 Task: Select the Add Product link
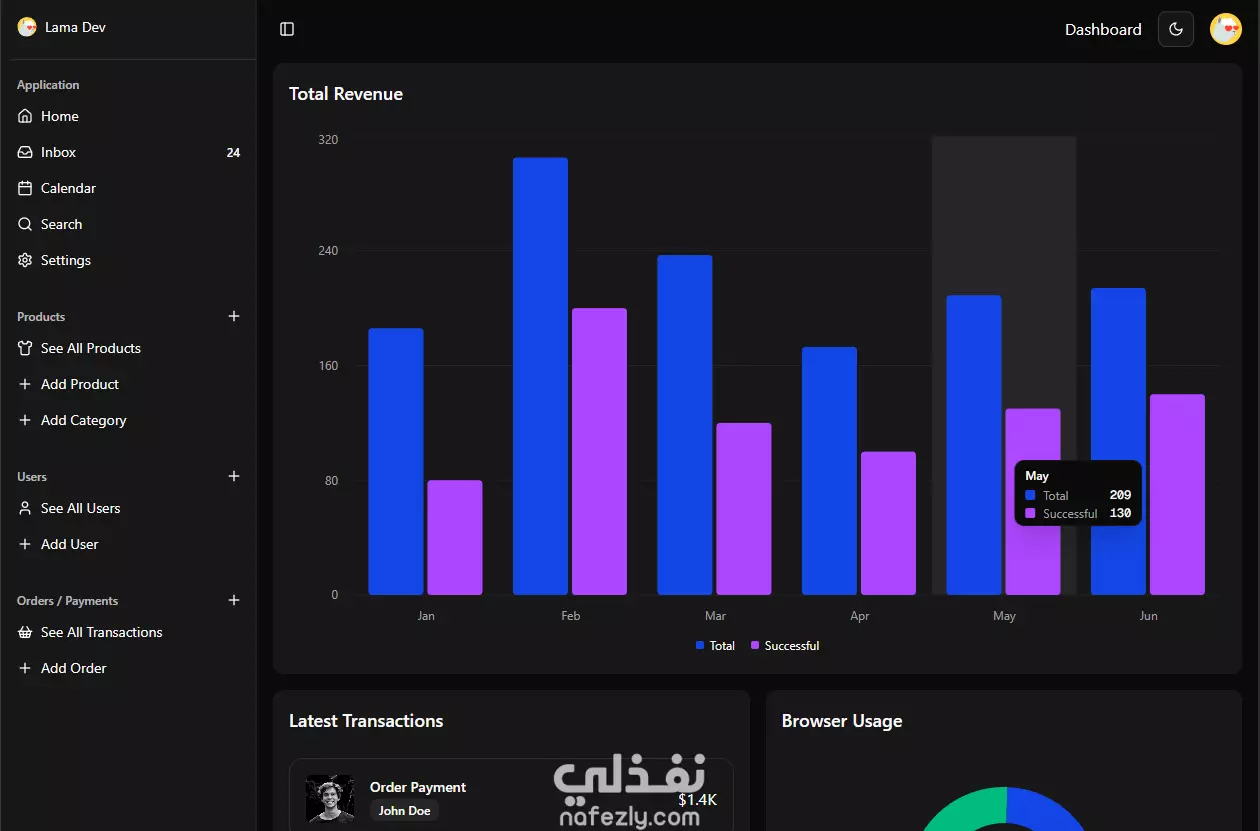[x=129, y=384]
